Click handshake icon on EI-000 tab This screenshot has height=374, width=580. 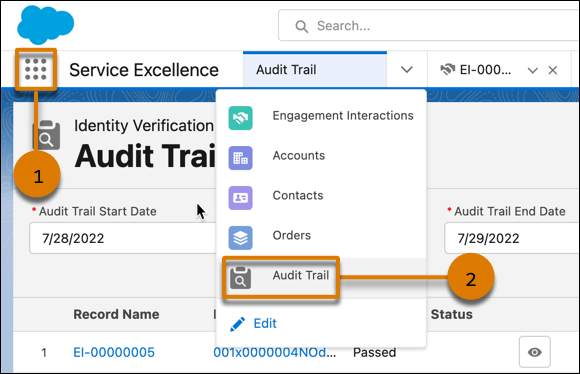tap(448, 69)
